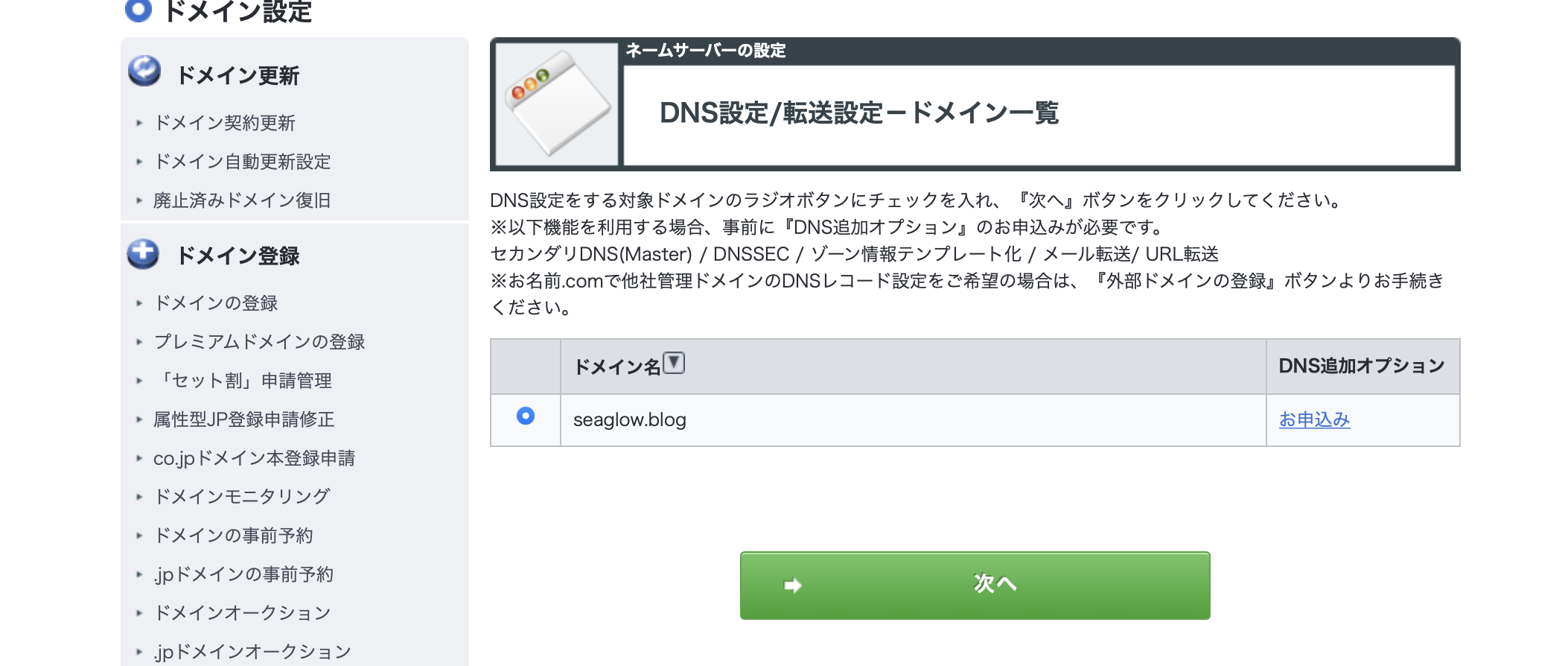
Task: Click the white arrow icon inside the 次へ button
Action: [x=794, y=586]
